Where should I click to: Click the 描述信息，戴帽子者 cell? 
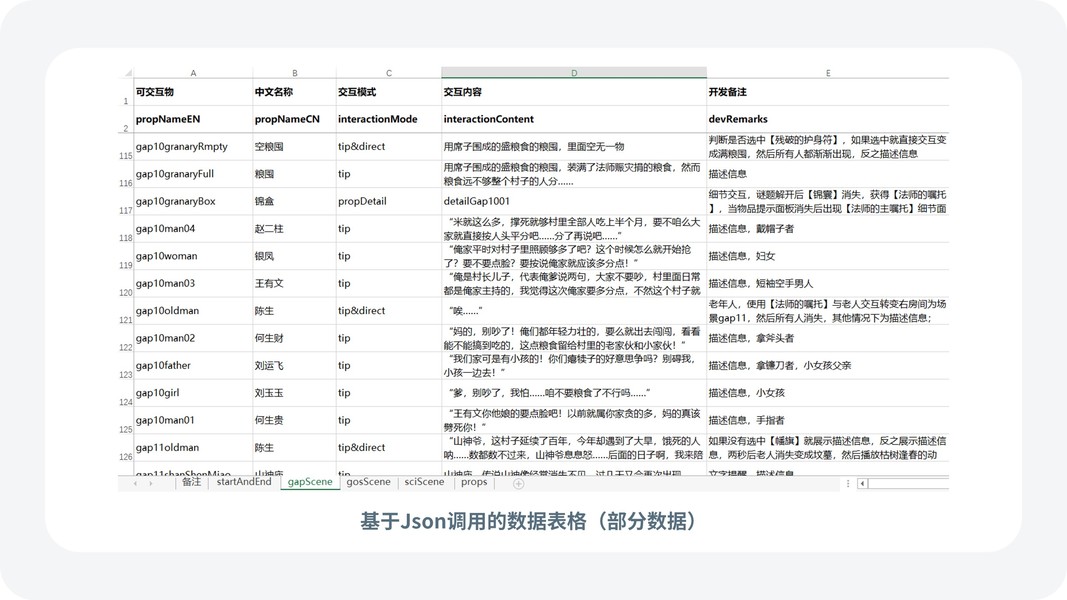click(x=827, y=229)
